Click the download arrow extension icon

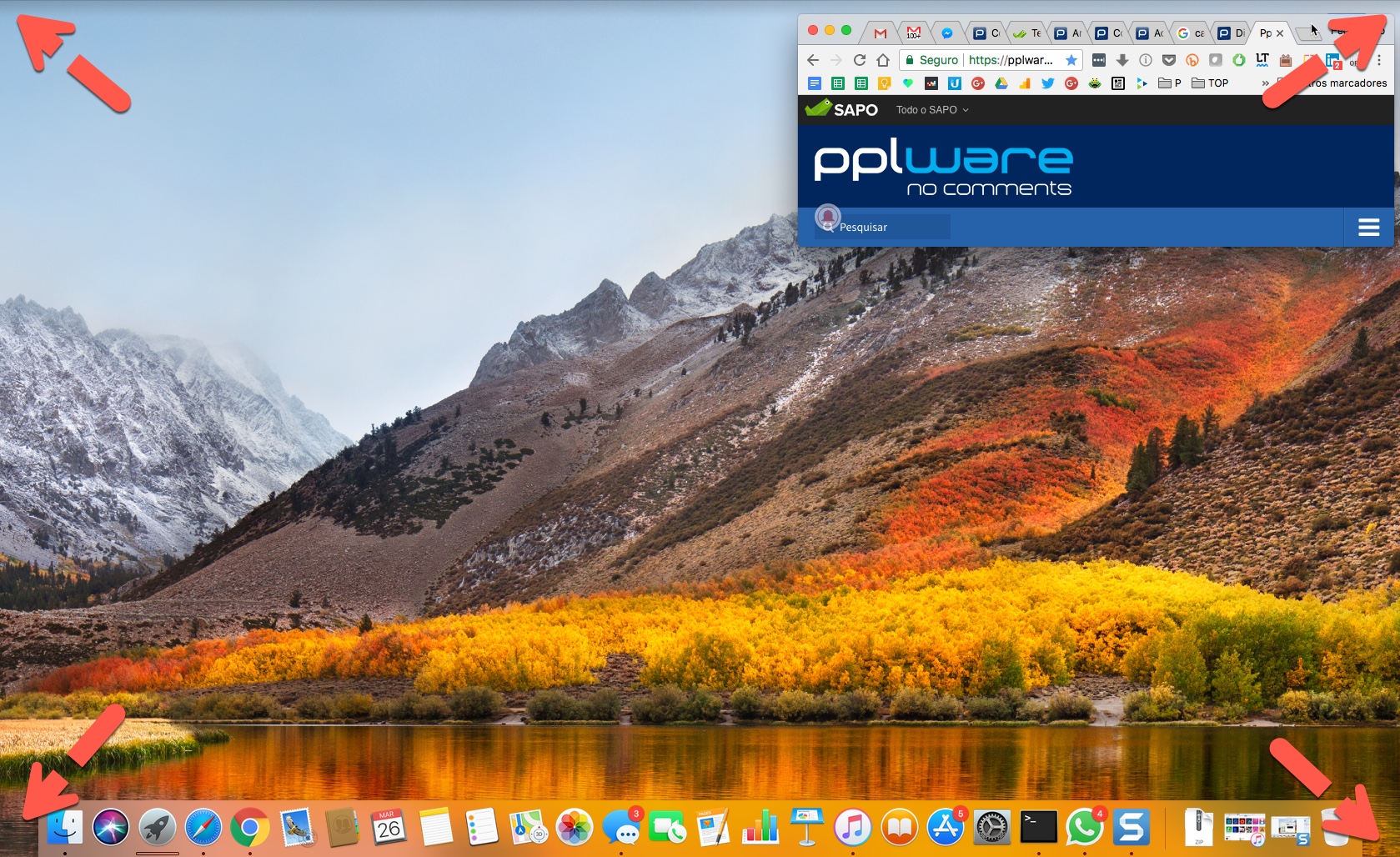1122,60
